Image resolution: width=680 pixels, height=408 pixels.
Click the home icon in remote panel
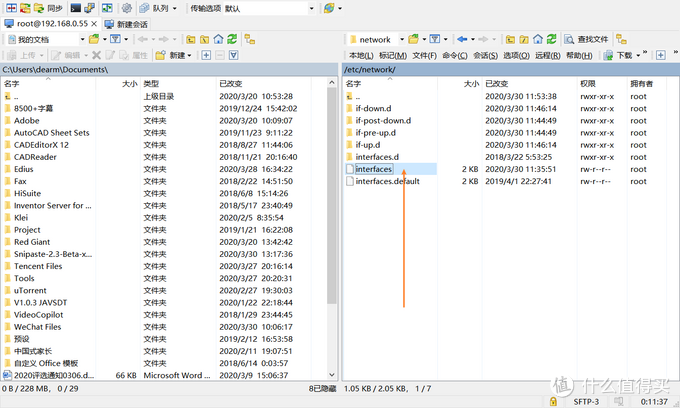click(538, 39)
